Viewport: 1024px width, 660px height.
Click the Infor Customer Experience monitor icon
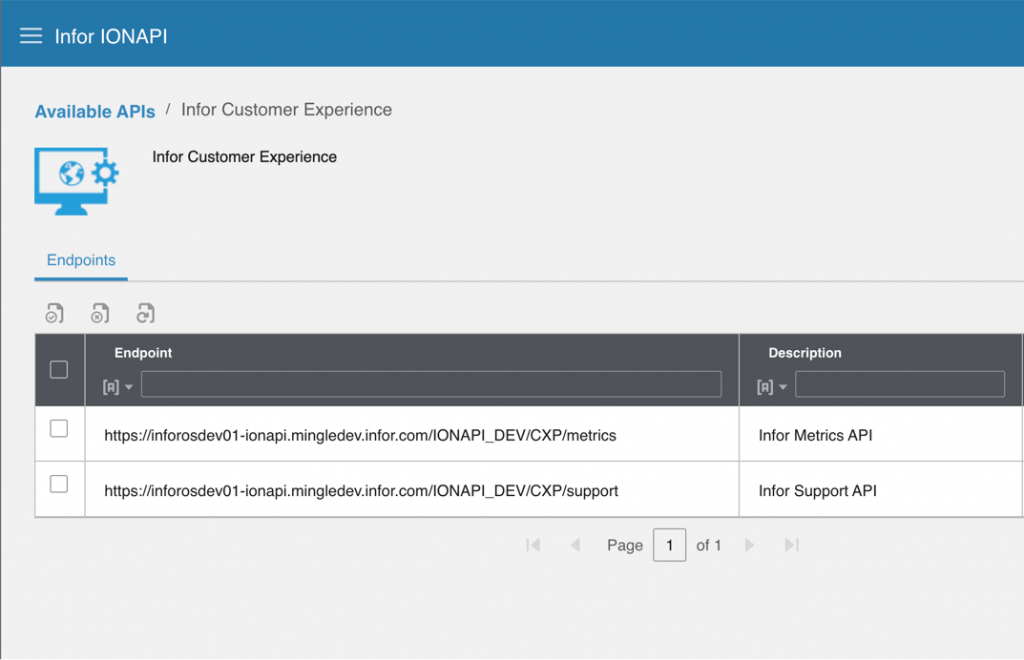pos(76,180)
